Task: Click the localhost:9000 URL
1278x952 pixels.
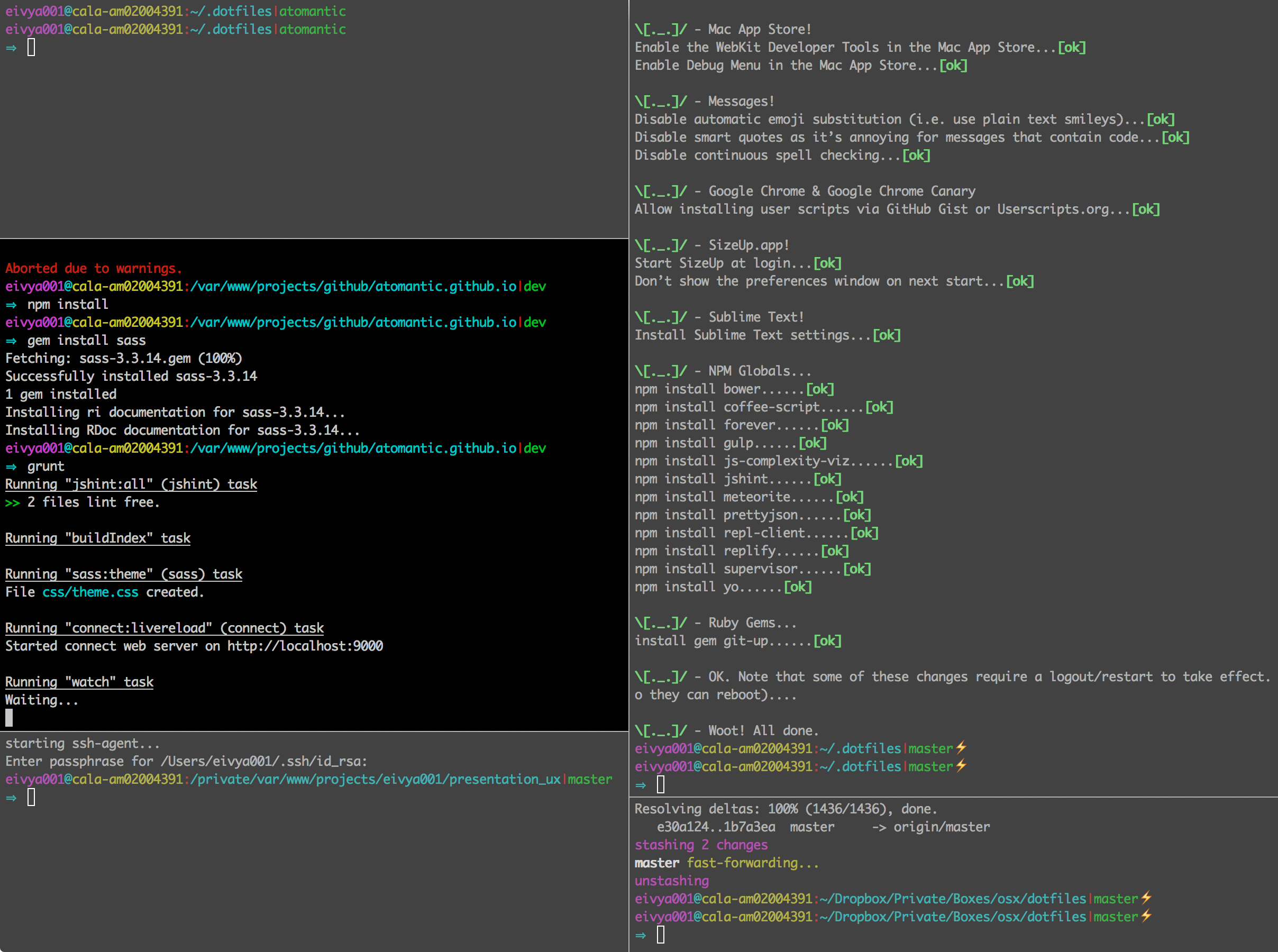Action: [305, 646]
